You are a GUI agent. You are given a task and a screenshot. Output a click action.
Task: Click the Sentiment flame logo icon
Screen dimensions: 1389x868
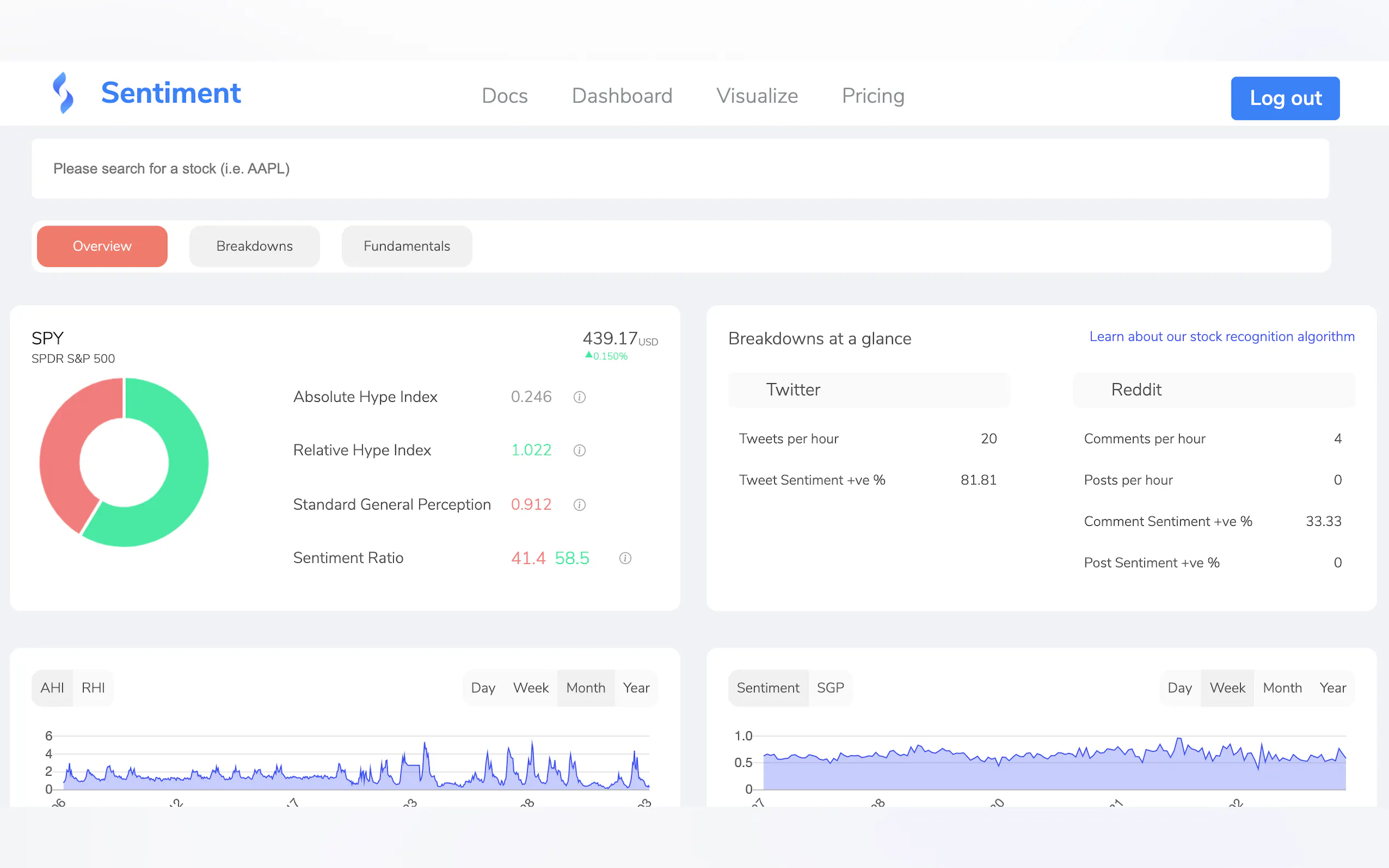[63, 93]
